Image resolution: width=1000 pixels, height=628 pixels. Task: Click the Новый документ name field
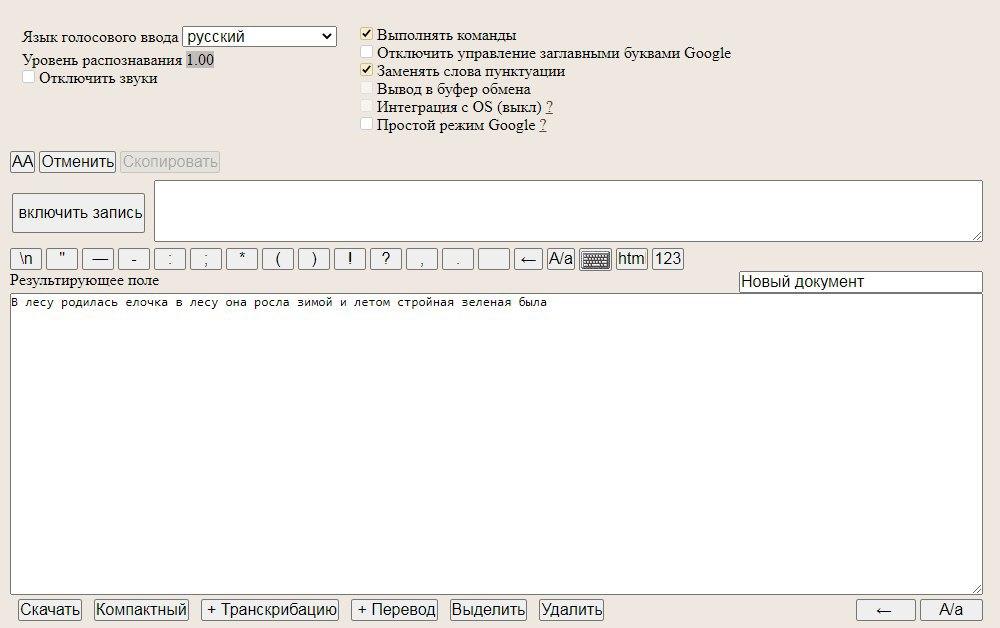[x=860, y=282]
